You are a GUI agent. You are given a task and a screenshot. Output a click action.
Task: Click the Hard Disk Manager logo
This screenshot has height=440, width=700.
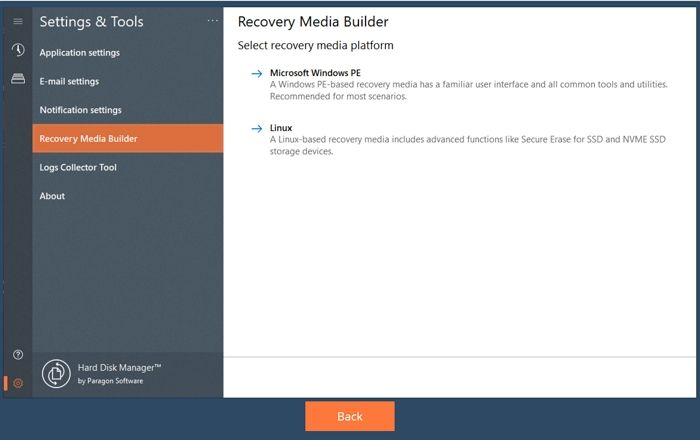point(55,373)
